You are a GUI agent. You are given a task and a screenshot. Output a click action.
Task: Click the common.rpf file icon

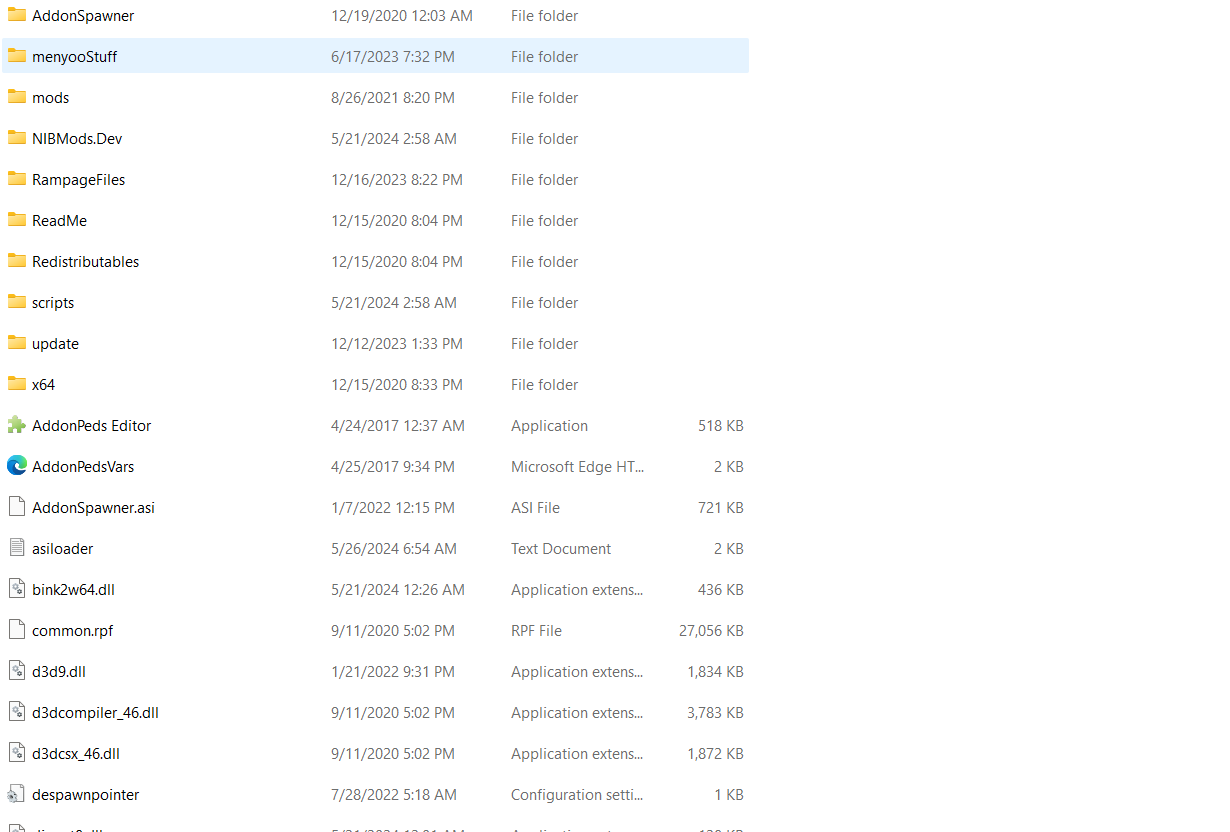click(x=16, y=630)
